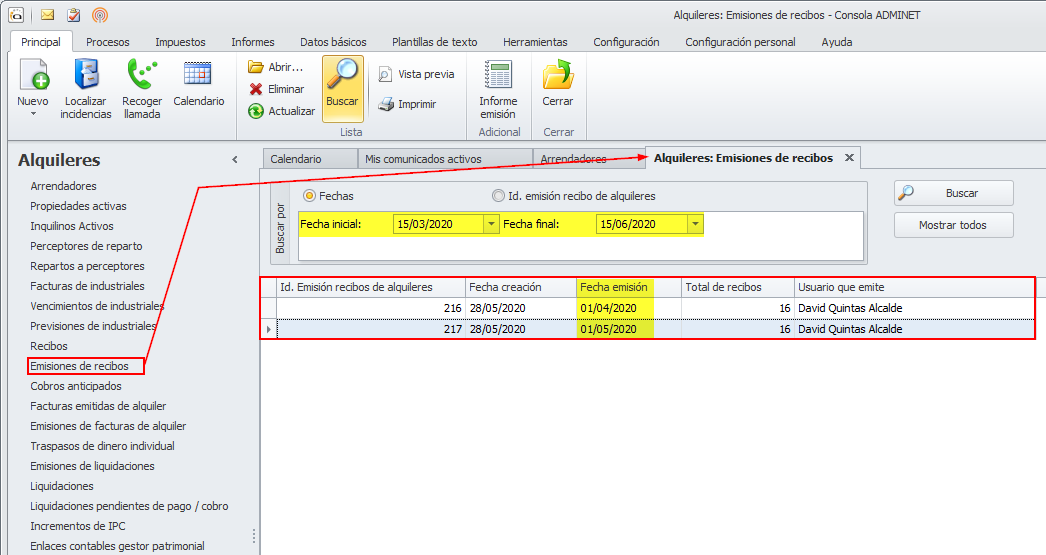Click the Mostrar todos button
The height and width of the screenshot is (555, 1046).
953,225
